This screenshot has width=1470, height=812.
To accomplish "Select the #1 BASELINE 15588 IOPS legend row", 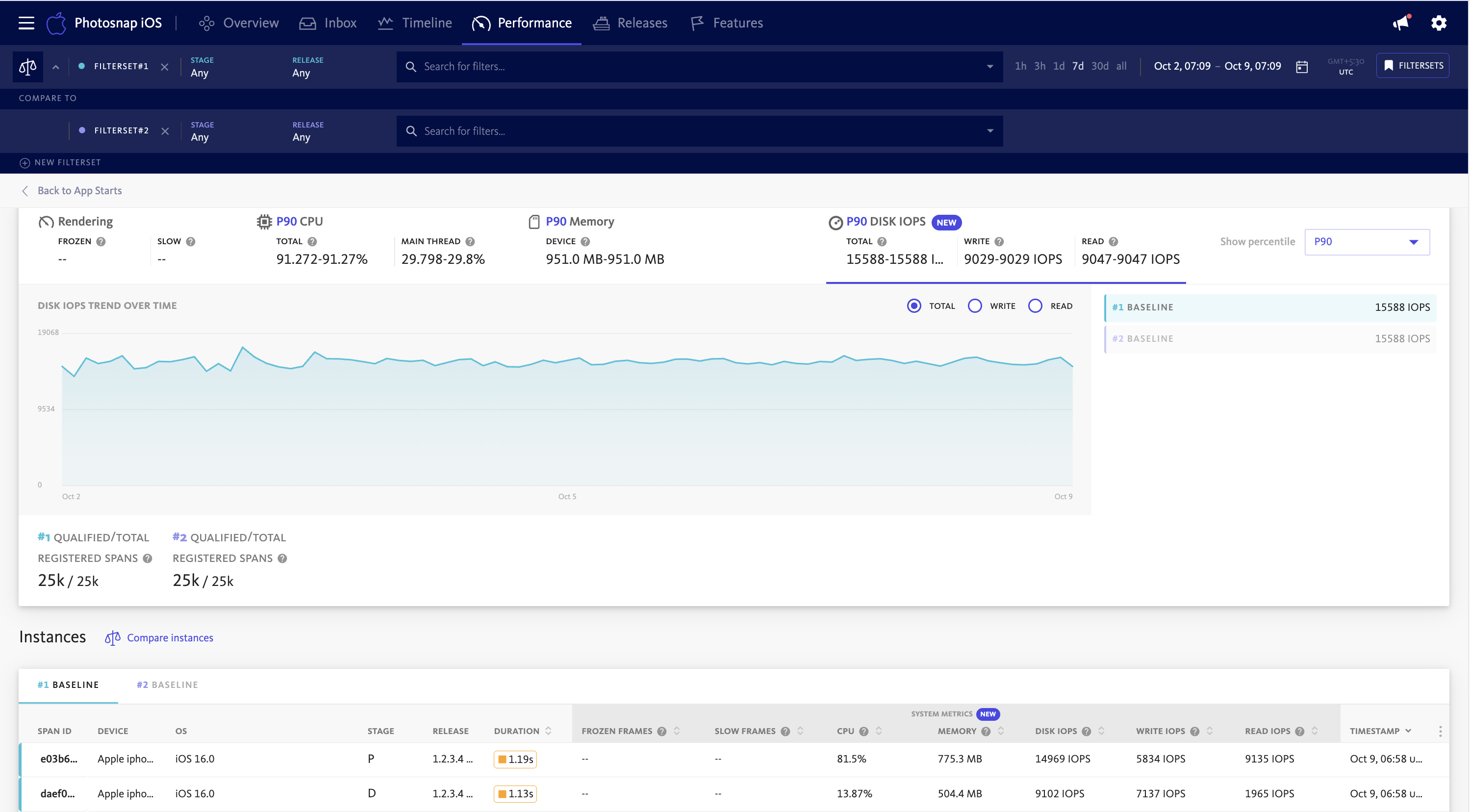I will point(1270,307).
